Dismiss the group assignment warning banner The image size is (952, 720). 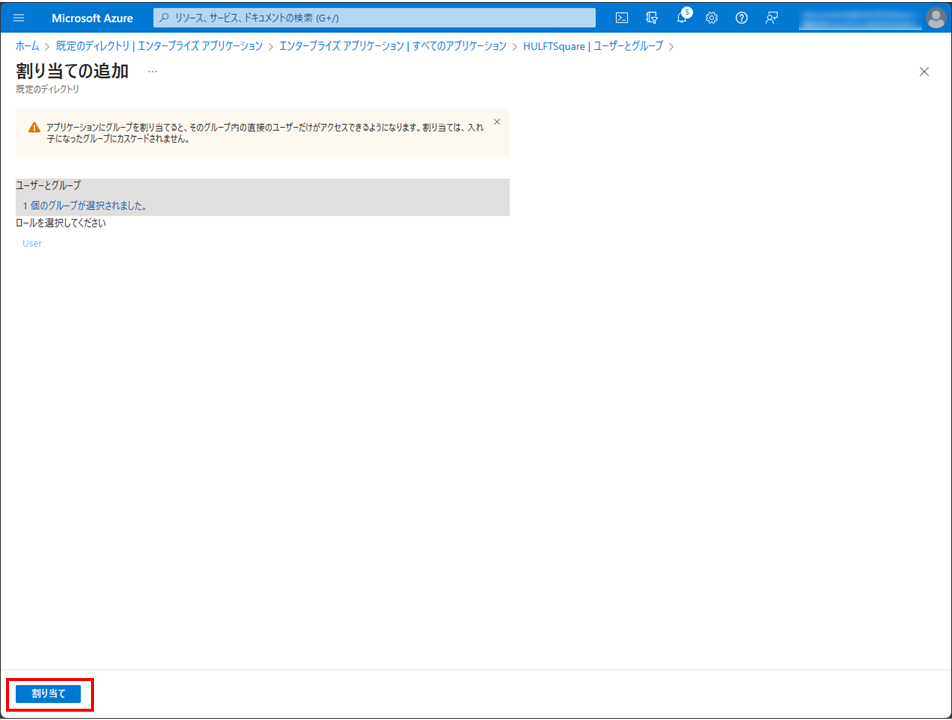point(497,122)
